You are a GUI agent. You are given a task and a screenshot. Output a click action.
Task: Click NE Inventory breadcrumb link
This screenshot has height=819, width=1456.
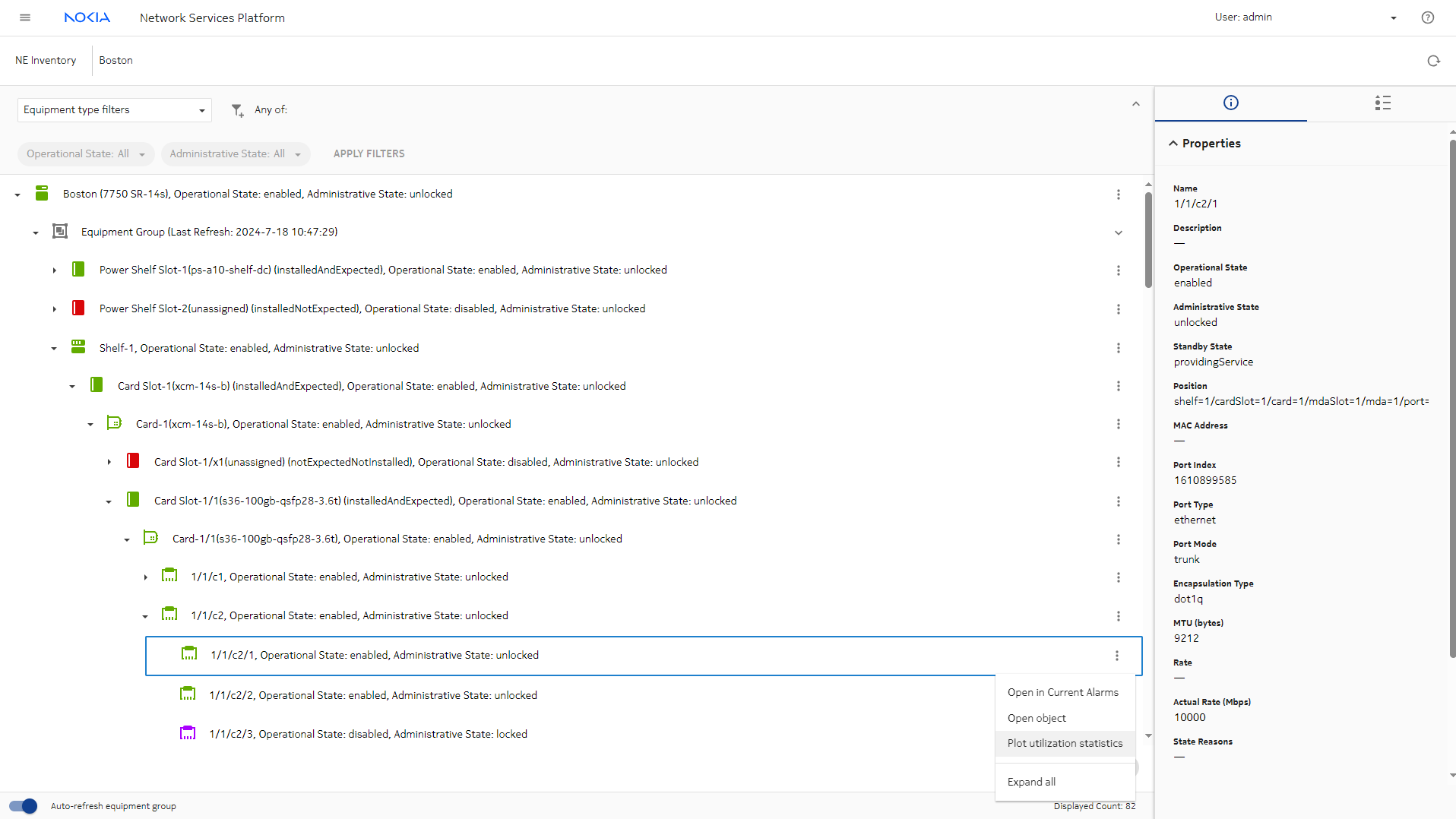click(x=46, y=61)
